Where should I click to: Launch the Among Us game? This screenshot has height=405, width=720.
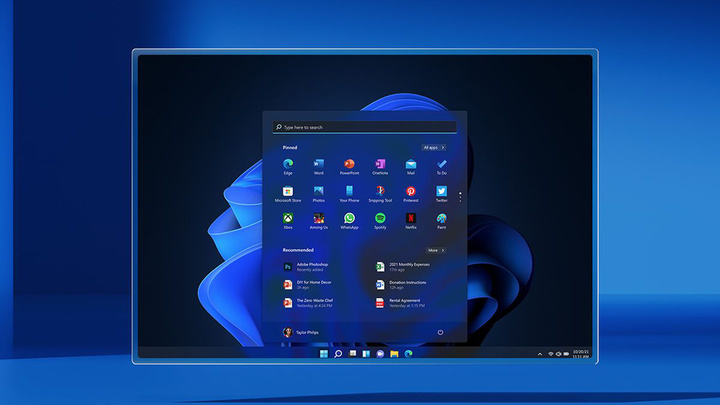coord(319,221)
